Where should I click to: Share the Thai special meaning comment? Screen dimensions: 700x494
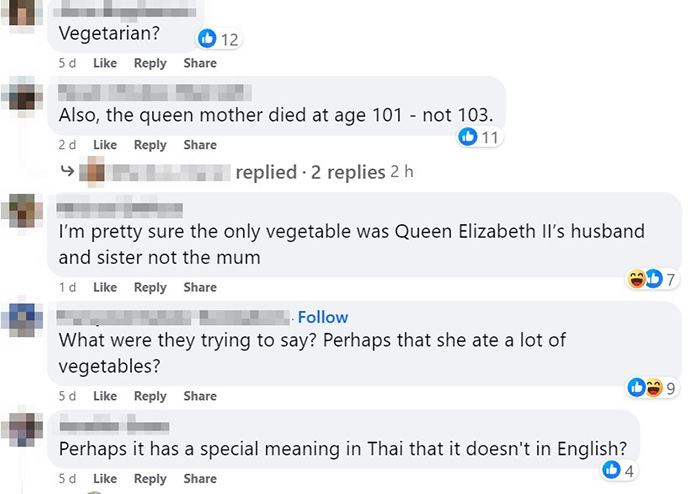click(x=200, y=478)
